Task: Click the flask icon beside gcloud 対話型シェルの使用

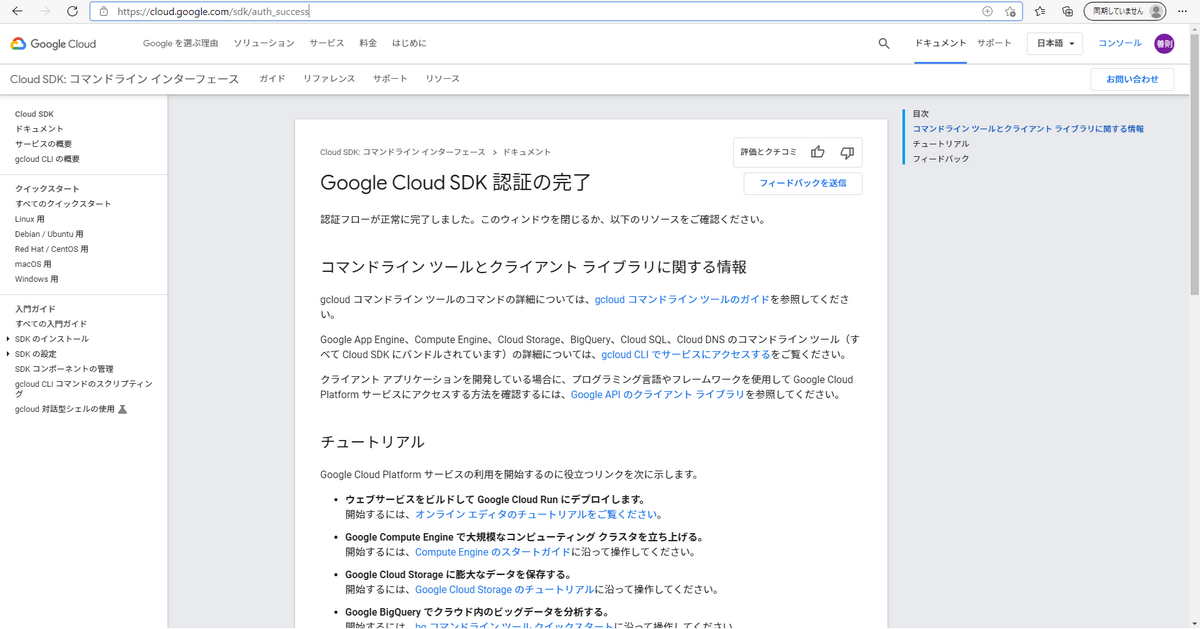Action: [123, 409]
